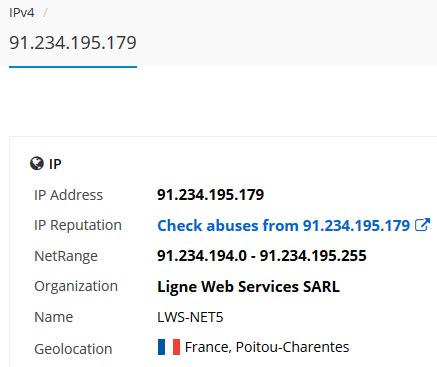Click the NetRange value 91.234.194.0 - 91.234.195.255
The width and height of the screenshot is (437, 367).
262,256
